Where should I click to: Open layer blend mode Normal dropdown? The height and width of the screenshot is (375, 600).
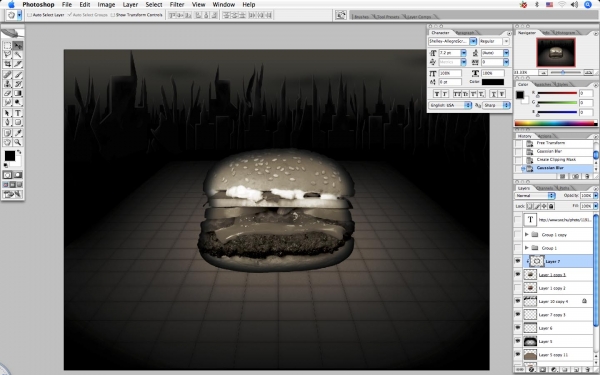point(535,196)
